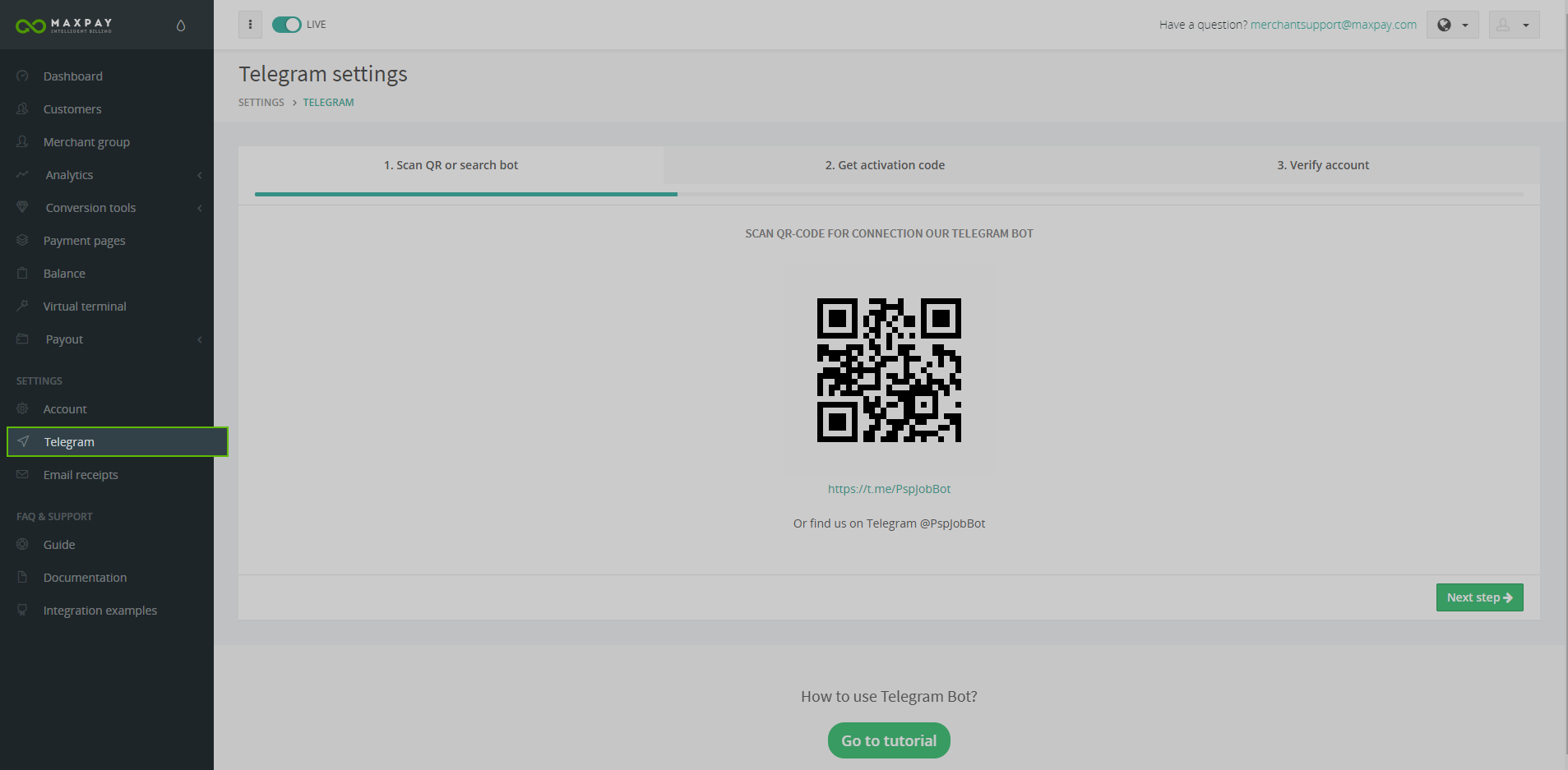Click the Payment pages layers icon

tap(22, 240)
